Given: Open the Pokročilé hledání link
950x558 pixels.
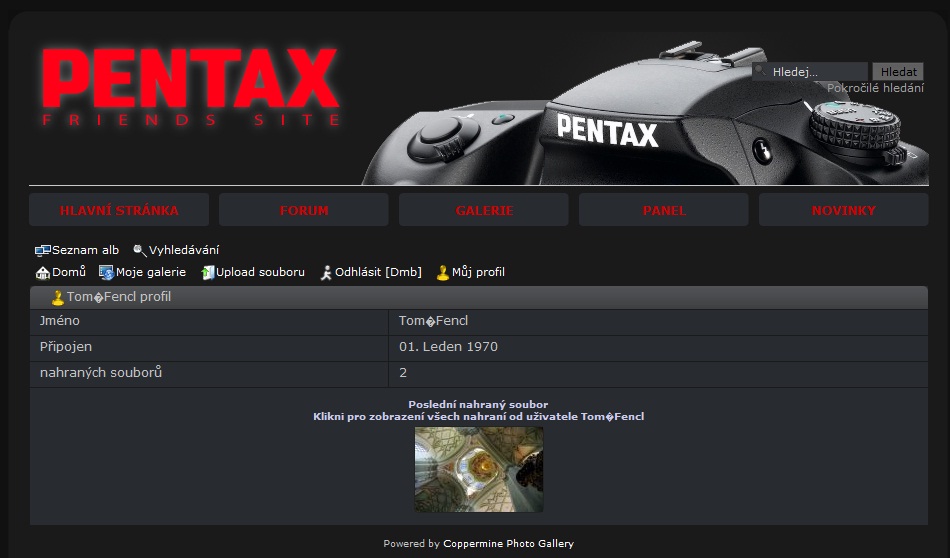Looking at the screenshot, I should click(875, 88).
